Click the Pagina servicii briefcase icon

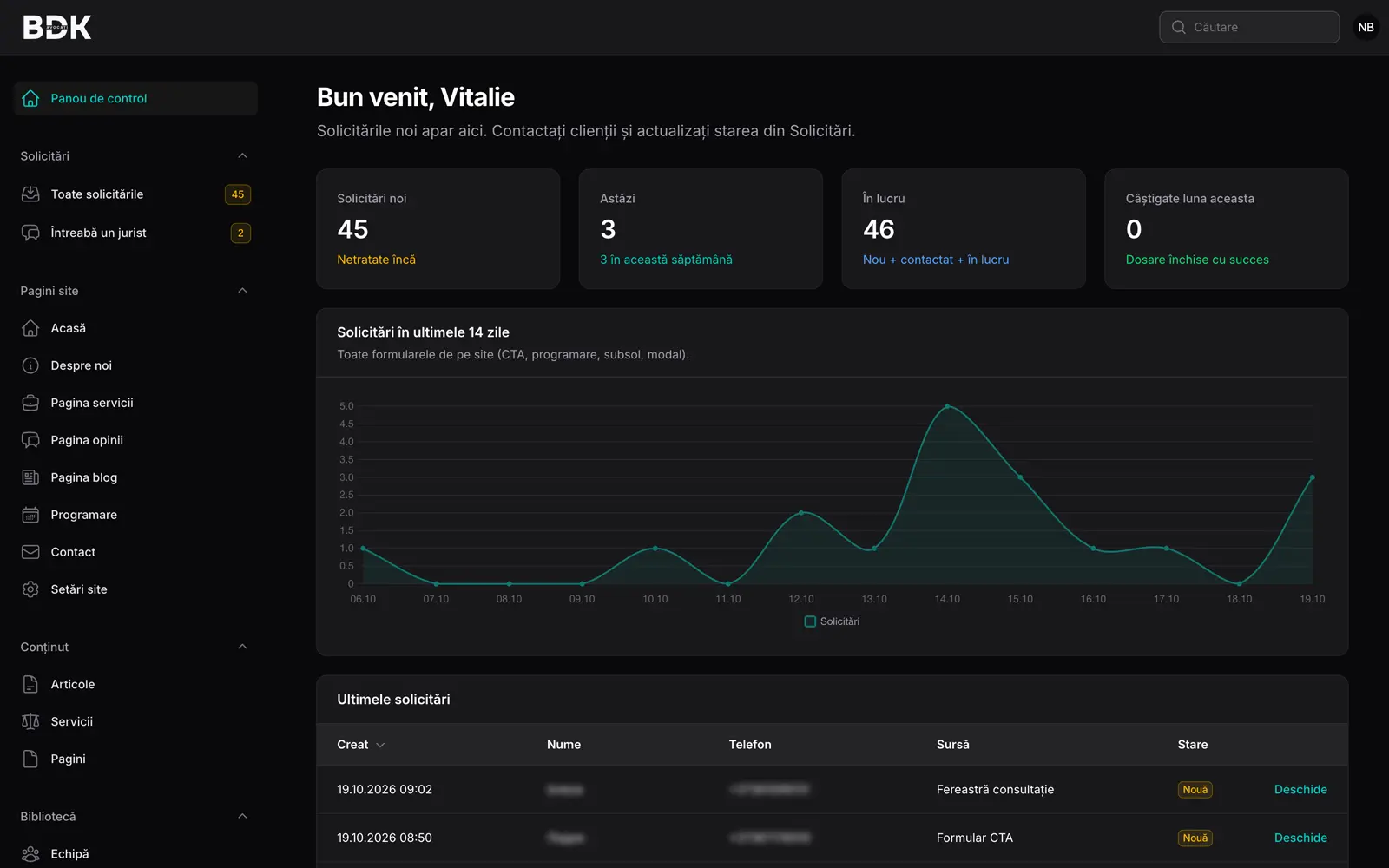[30, 403]
